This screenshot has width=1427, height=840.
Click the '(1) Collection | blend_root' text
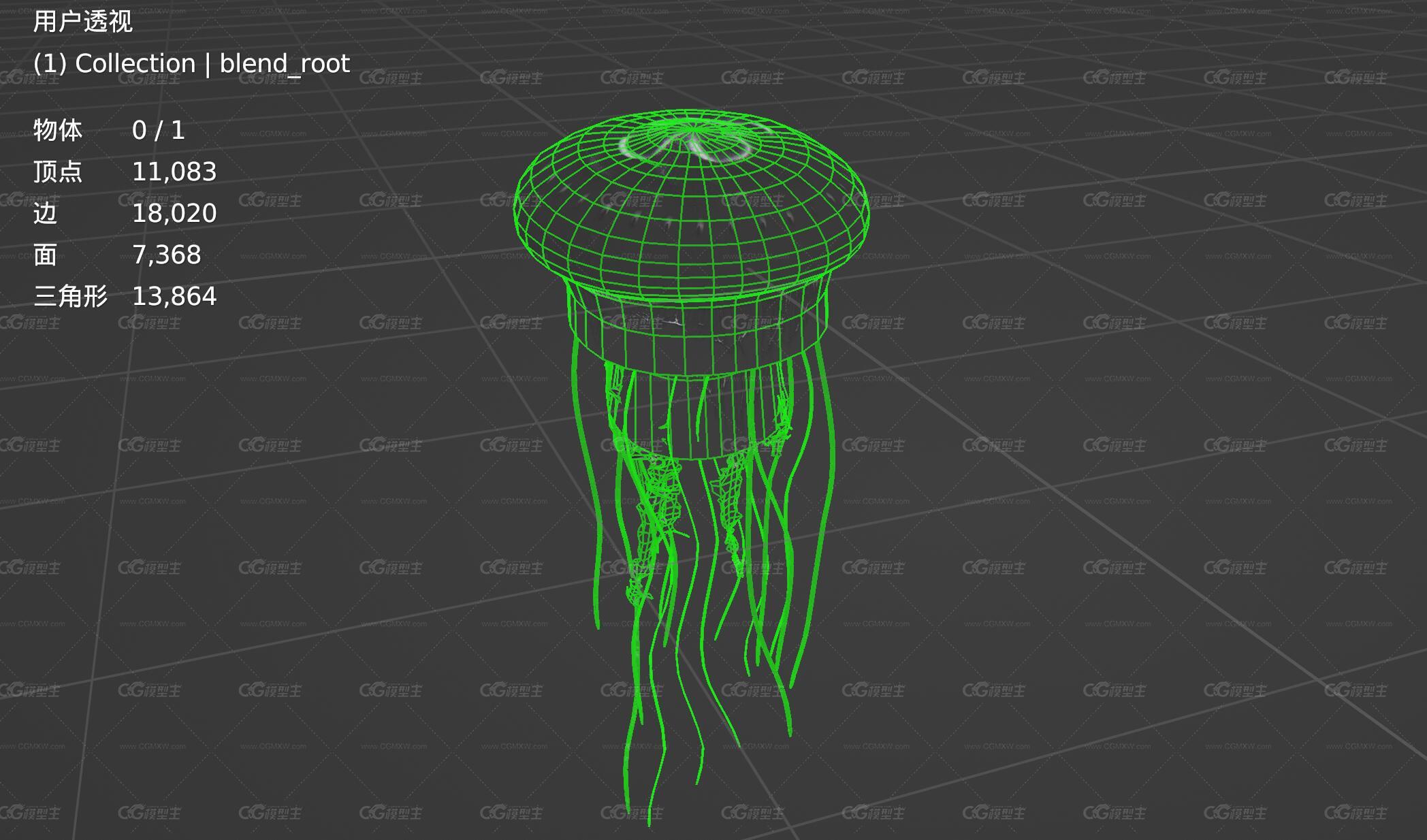[x=191, y=63]
